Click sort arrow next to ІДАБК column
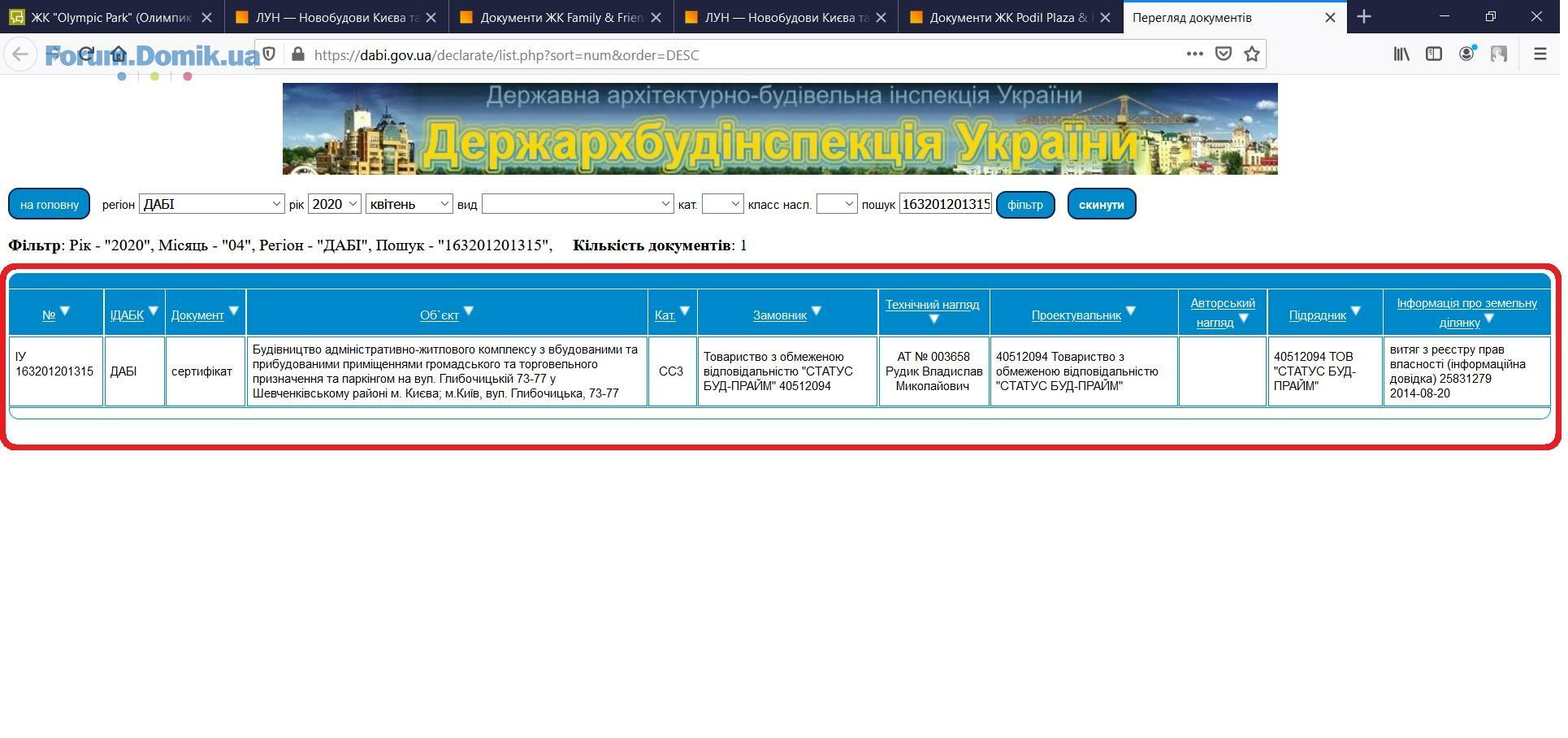Screen dimensions: 1568x738 tap(154, 310)
